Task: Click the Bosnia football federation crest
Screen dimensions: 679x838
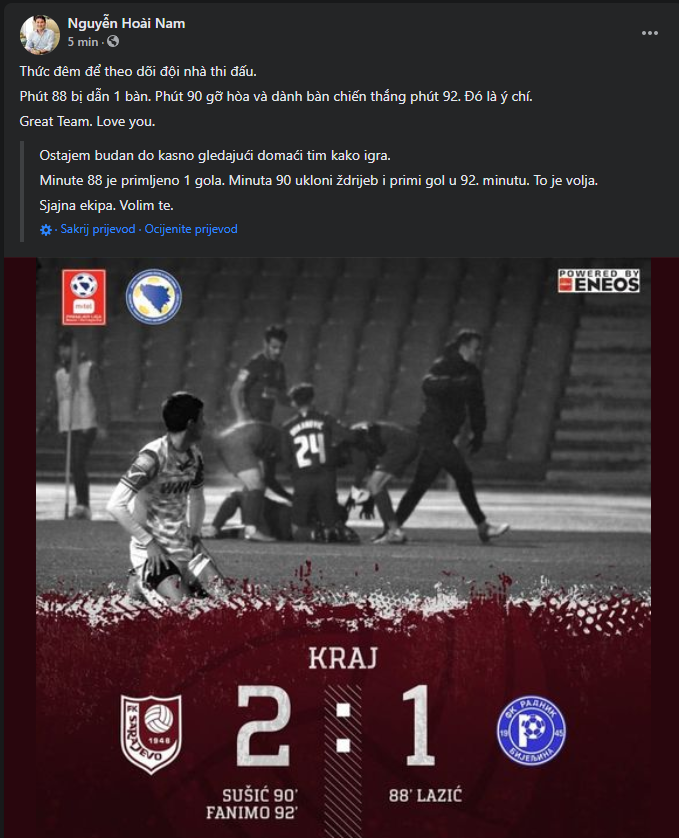Action: pos(154,297)
